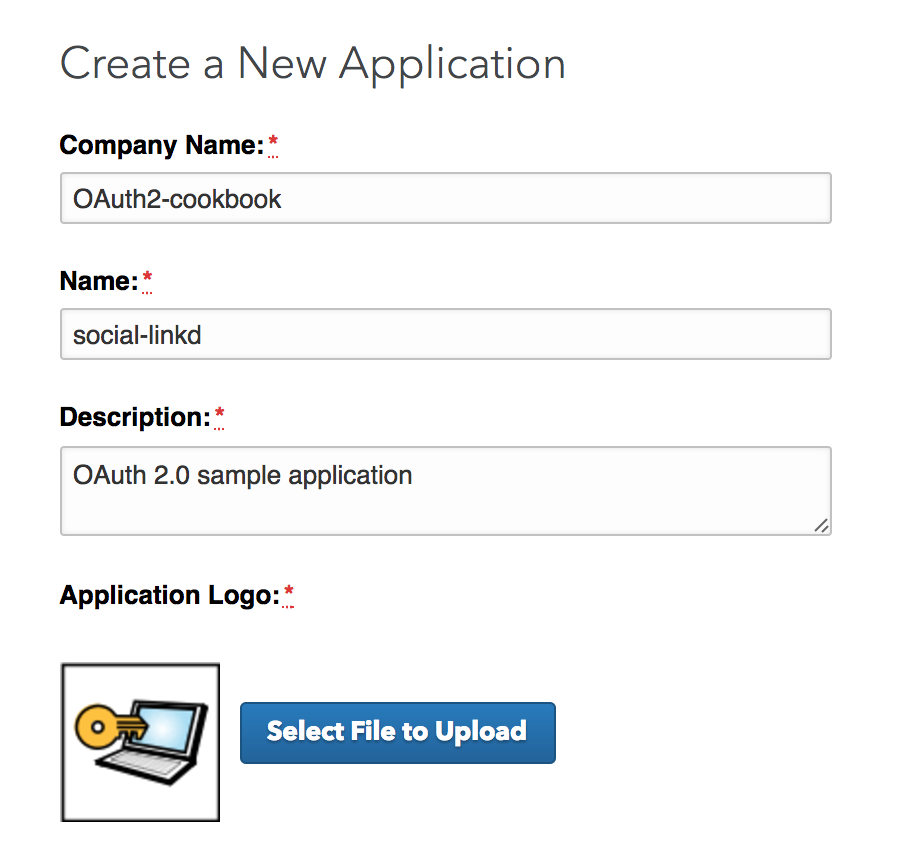Click the red asterisk beside Company Name
The height and width of the screenshot is (856, 906).
tap(273, 142)
